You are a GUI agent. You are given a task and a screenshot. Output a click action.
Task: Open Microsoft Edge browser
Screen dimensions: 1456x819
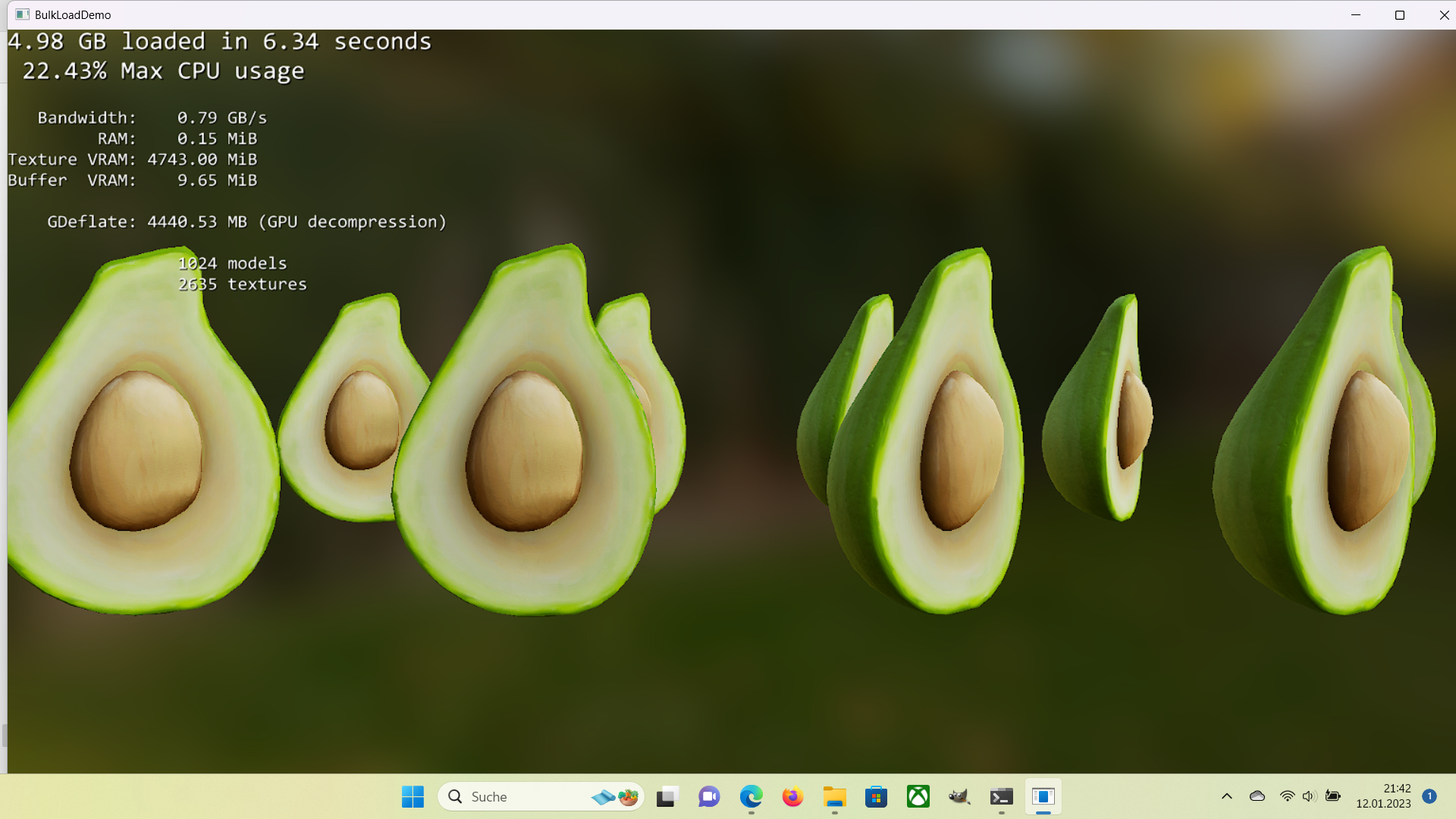pos(751,796)
